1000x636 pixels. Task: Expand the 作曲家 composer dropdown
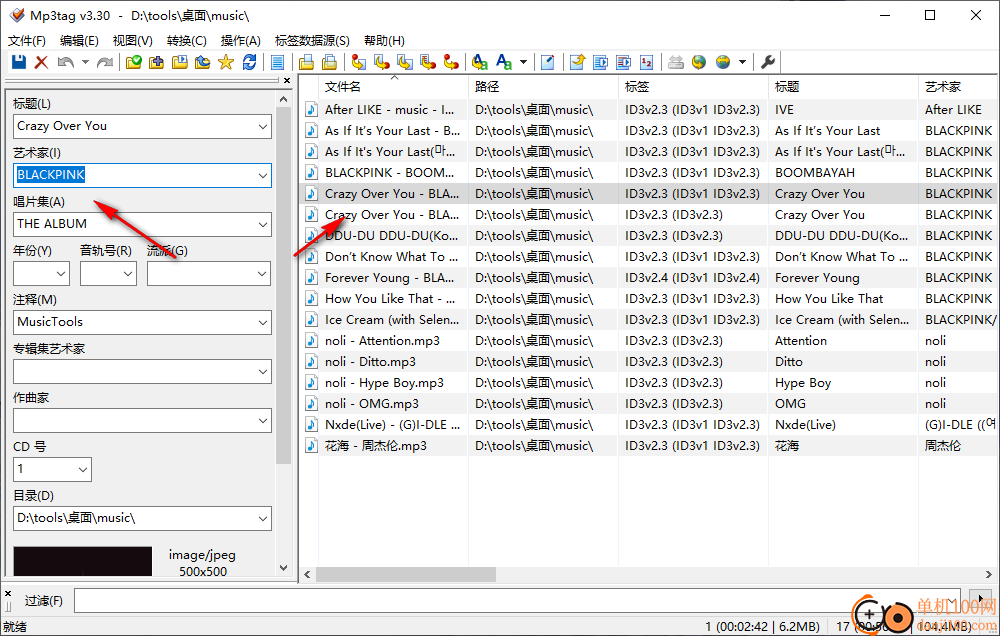point(263,420)
